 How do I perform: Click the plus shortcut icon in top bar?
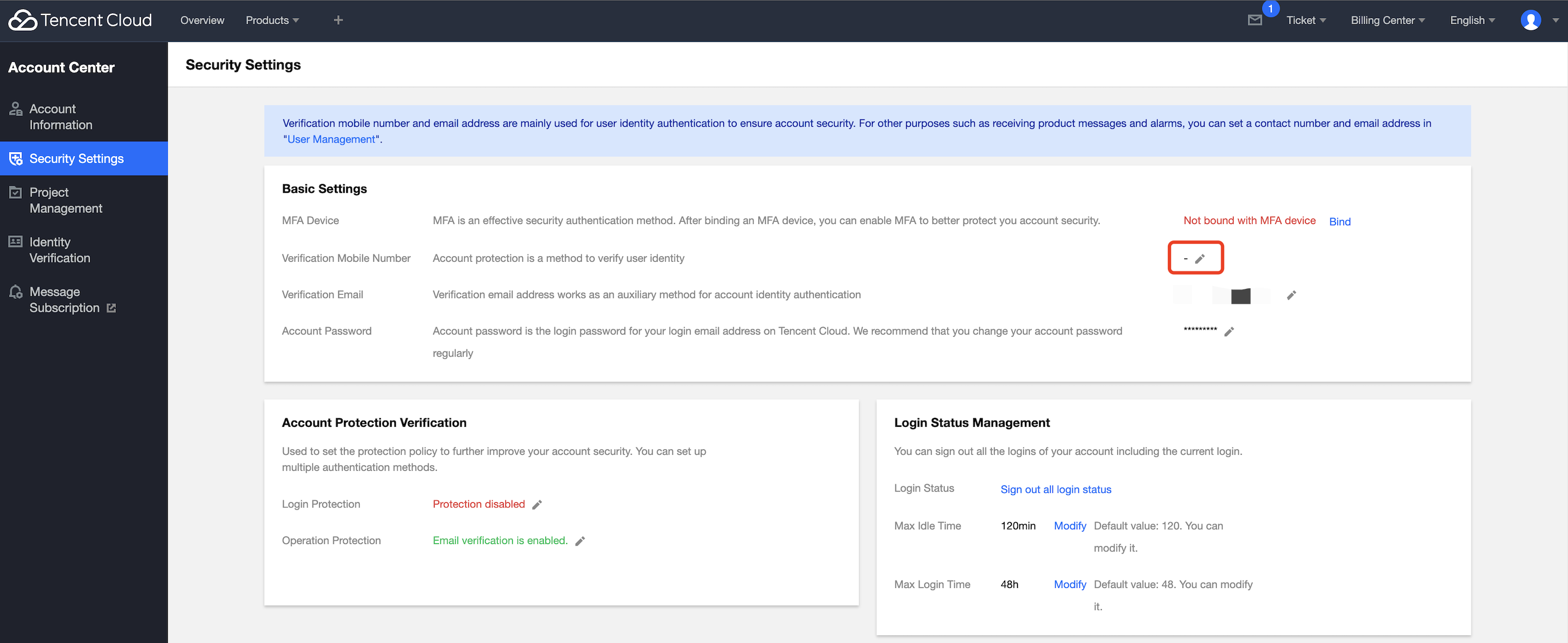(x=338, y=20)
